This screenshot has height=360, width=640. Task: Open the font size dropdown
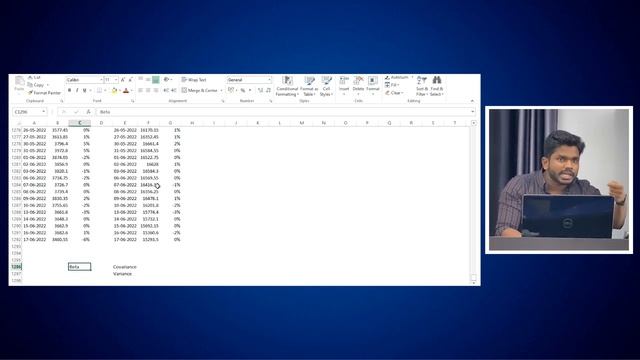(x=116, y=80)
